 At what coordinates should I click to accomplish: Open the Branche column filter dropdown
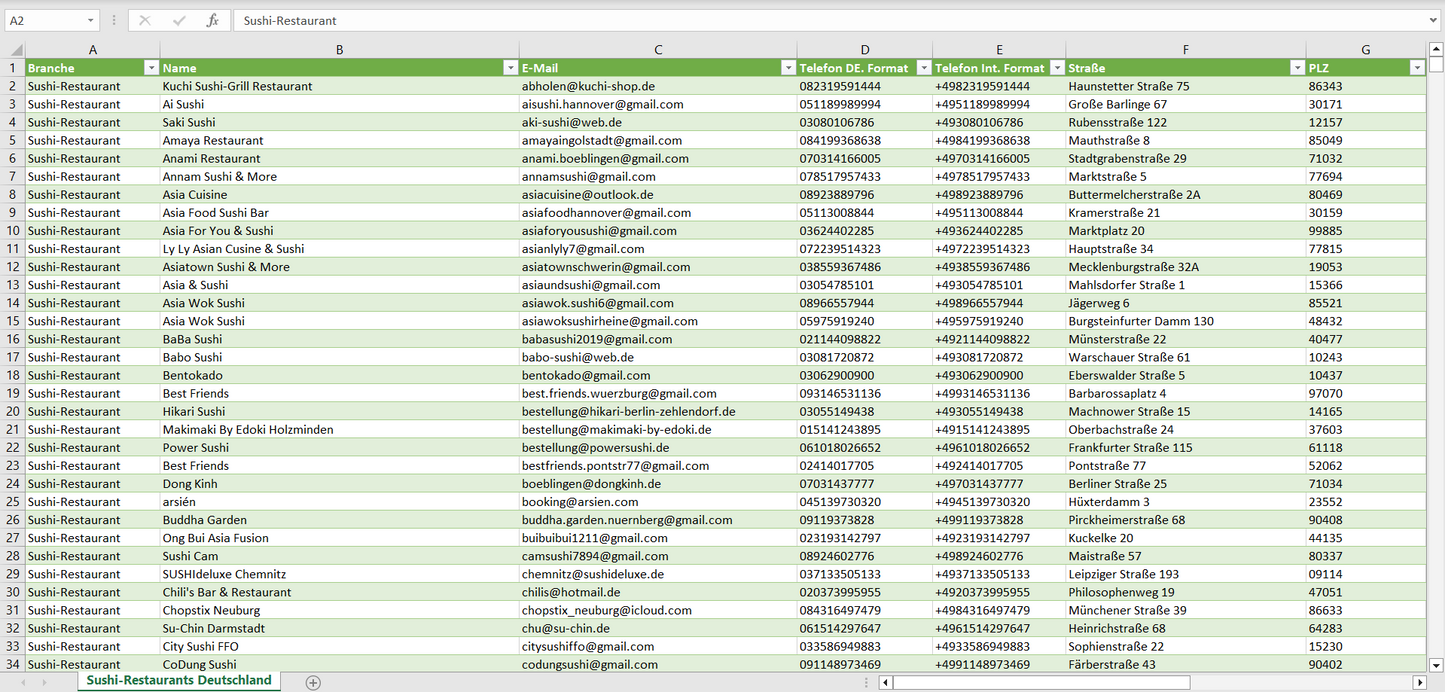tap(151, 68)
